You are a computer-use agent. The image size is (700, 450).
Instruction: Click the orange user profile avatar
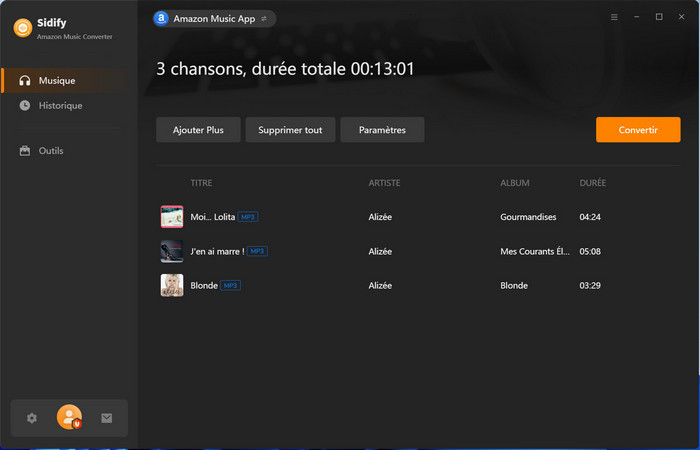pyautogui.click(x=69, y=418)
